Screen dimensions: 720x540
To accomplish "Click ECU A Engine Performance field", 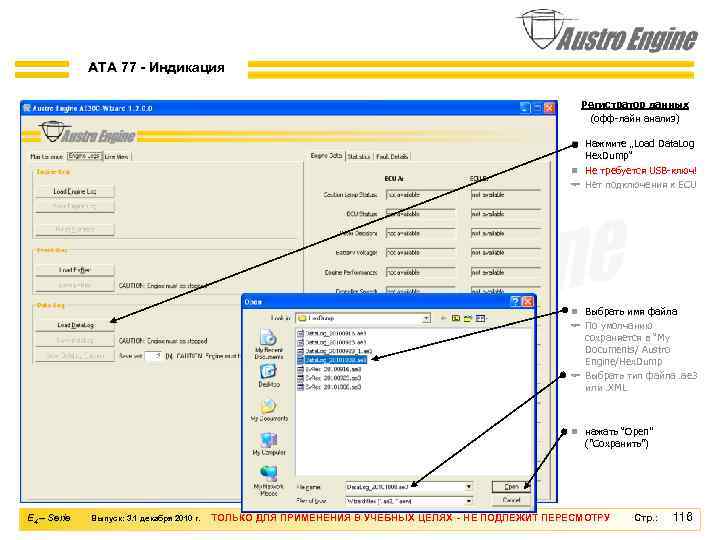I will pos(420,272).
